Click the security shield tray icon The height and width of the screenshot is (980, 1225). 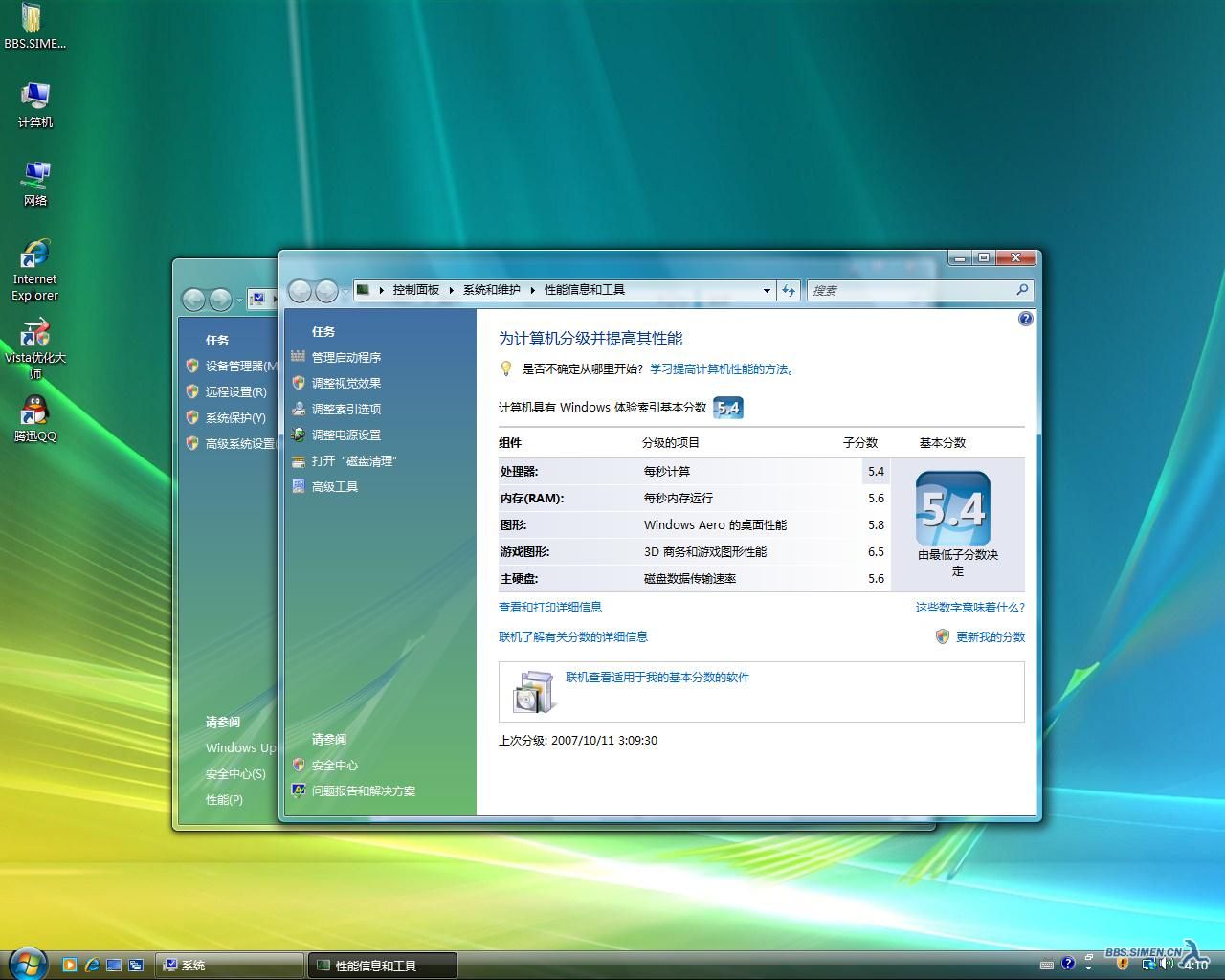pyautogui.click(x=1123, y=964)
